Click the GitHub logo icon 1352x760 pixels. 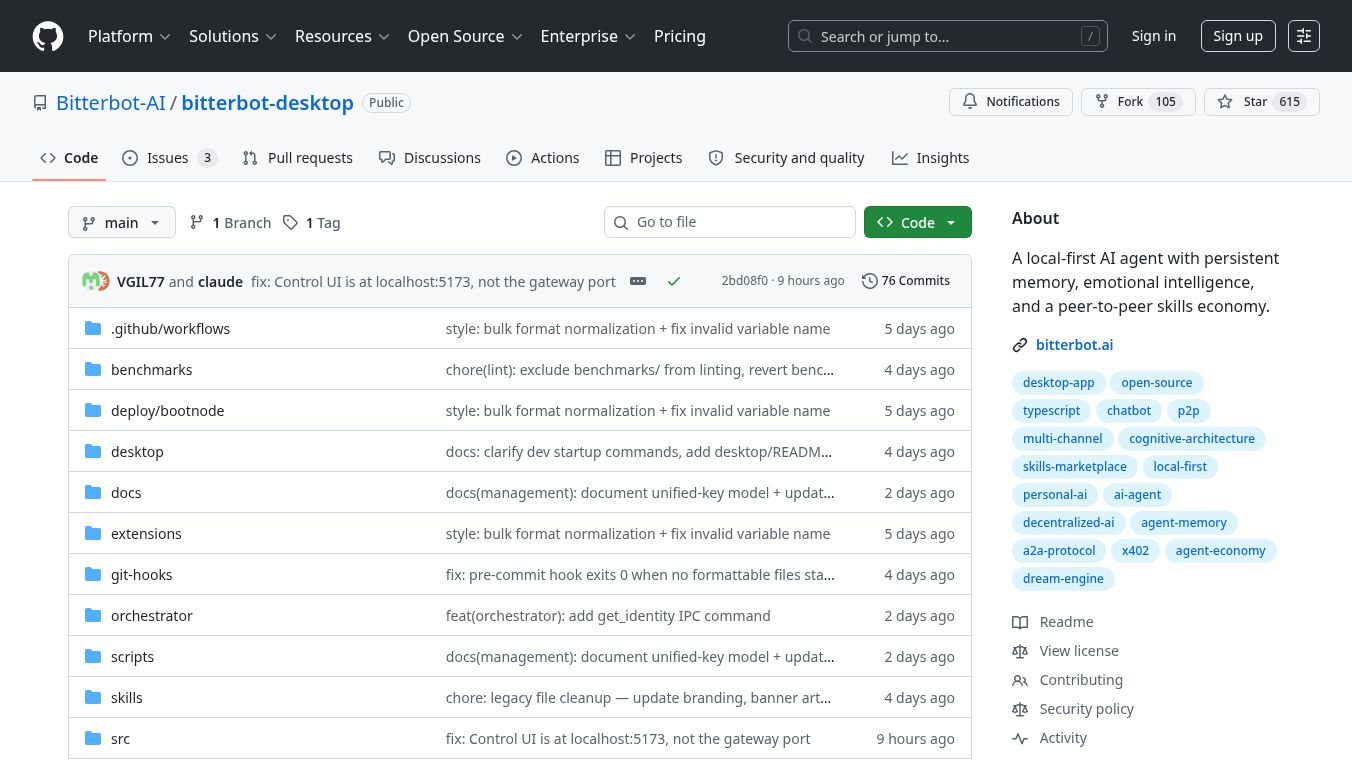[48, 36]
